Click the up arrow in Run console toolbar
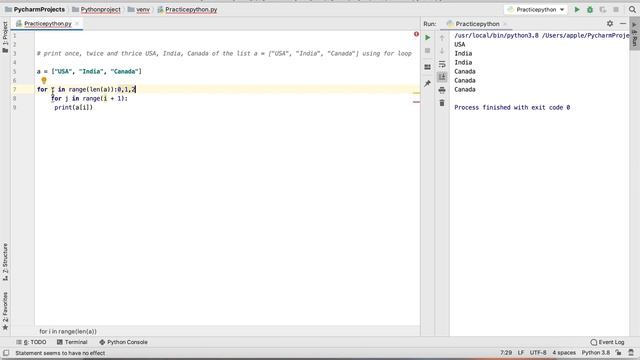 442,38
